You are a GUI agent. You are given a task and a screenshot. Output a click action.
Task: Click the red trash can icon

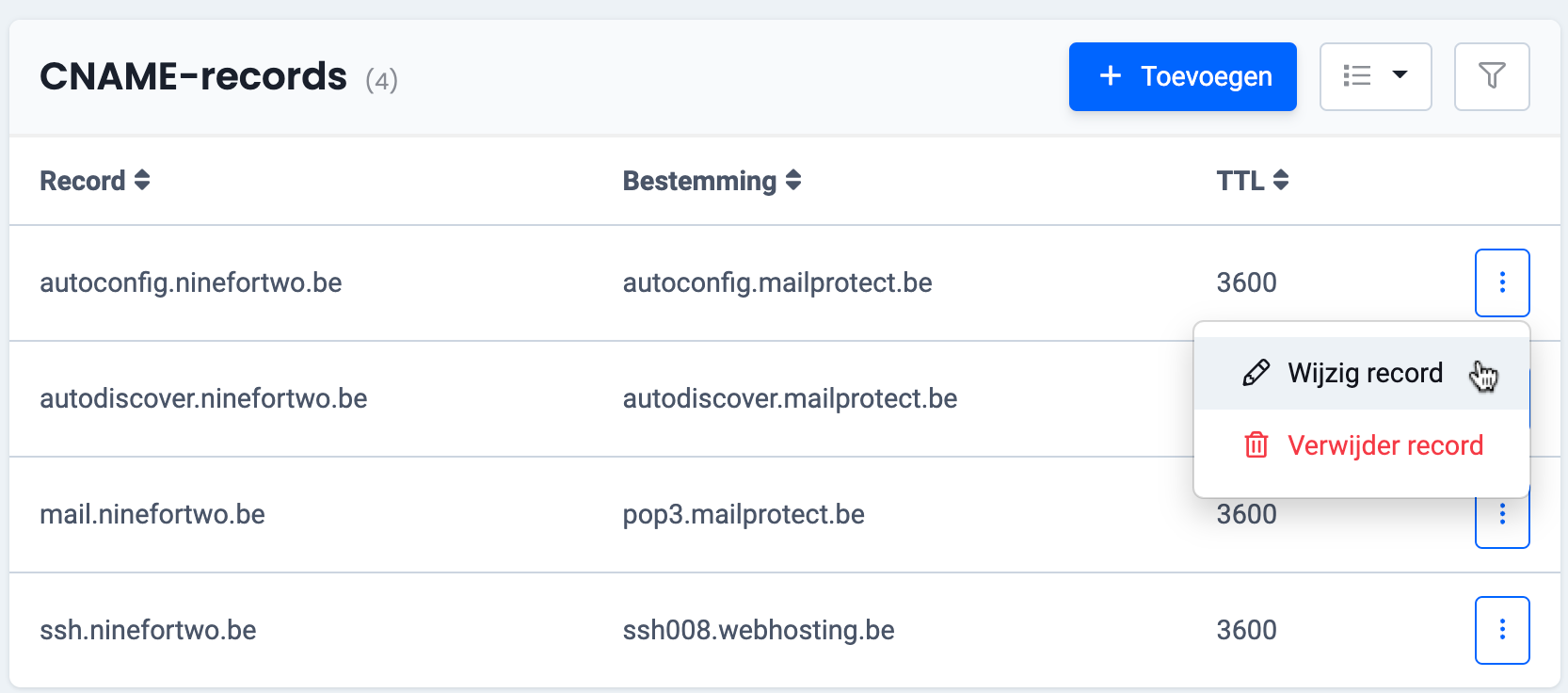[x=1256, y=445]
